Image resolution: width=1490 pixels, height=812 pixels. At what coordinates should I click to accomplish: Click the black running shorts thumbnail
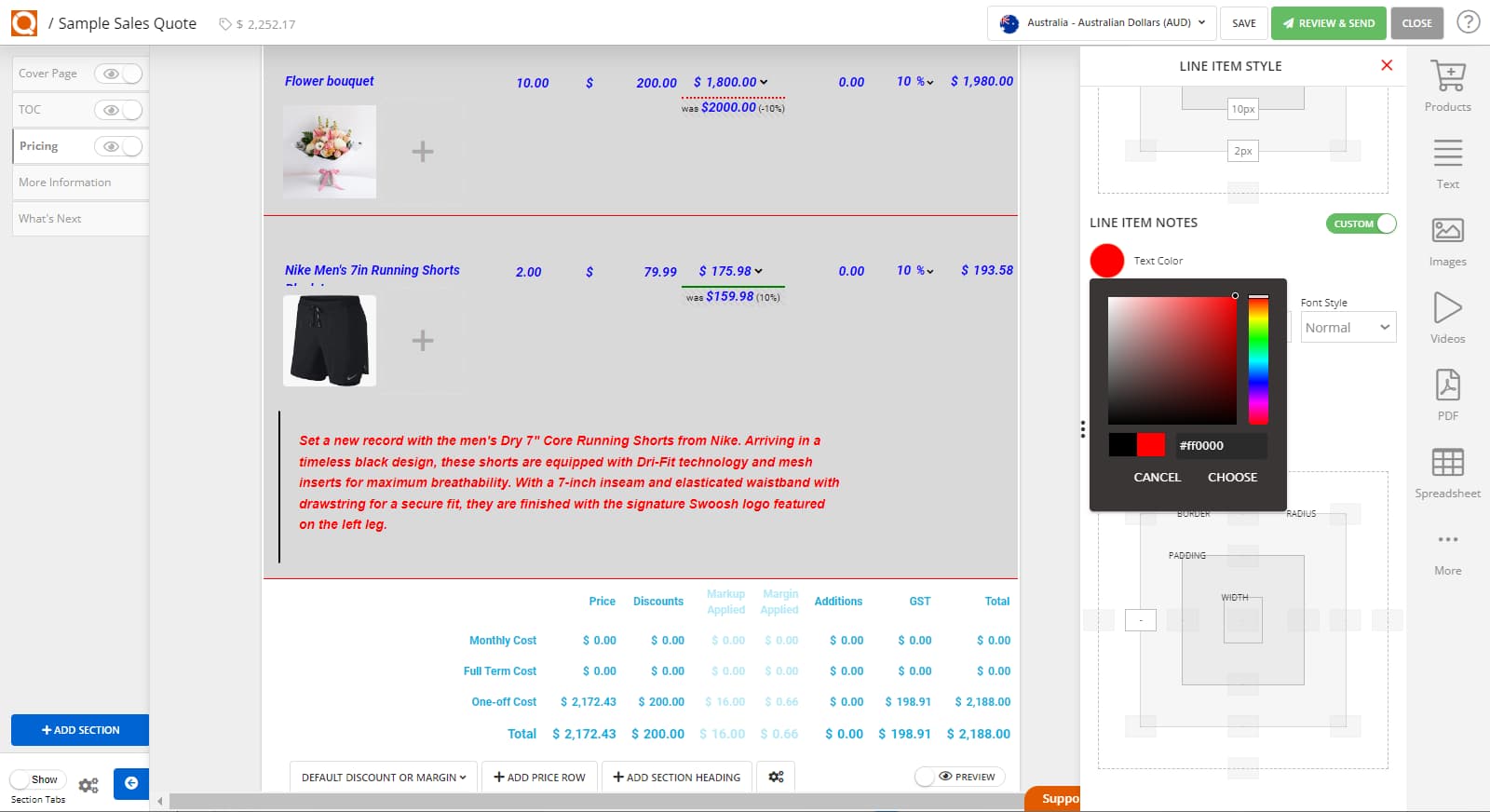pyautogui.click(x=330, y=341)
